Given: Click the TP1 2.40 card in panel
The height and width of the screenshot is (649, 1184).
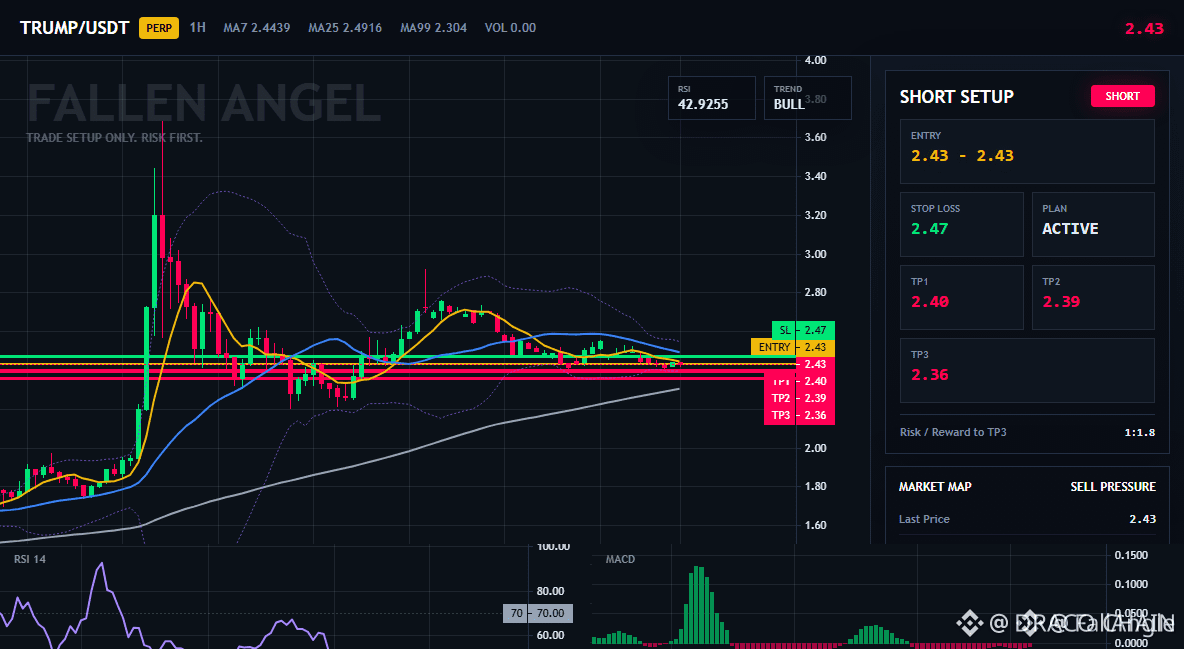Looking at the screenshot, I should point(961,297).
